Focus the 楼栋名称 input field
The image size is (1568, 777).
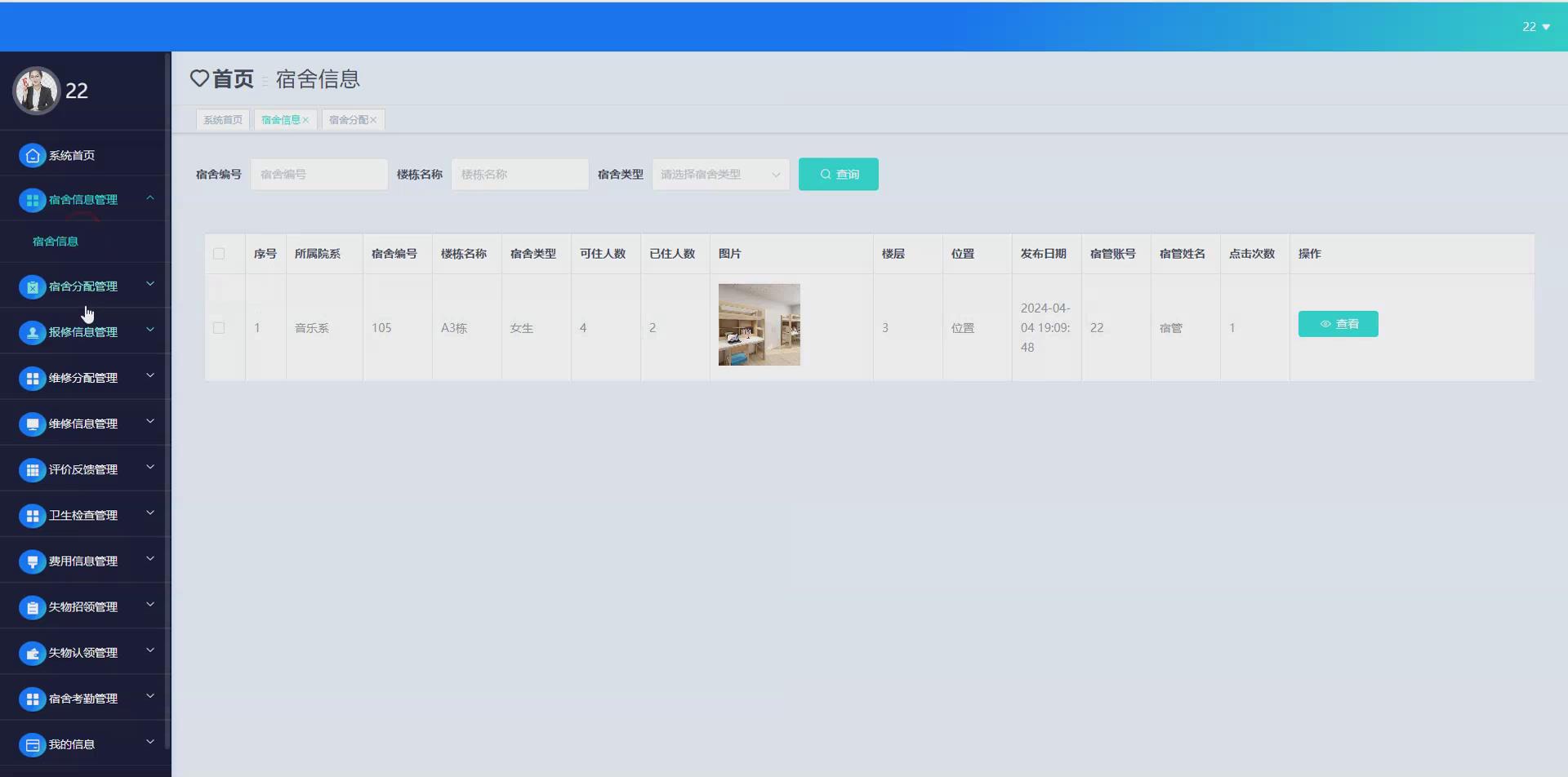tap(520, 174)
